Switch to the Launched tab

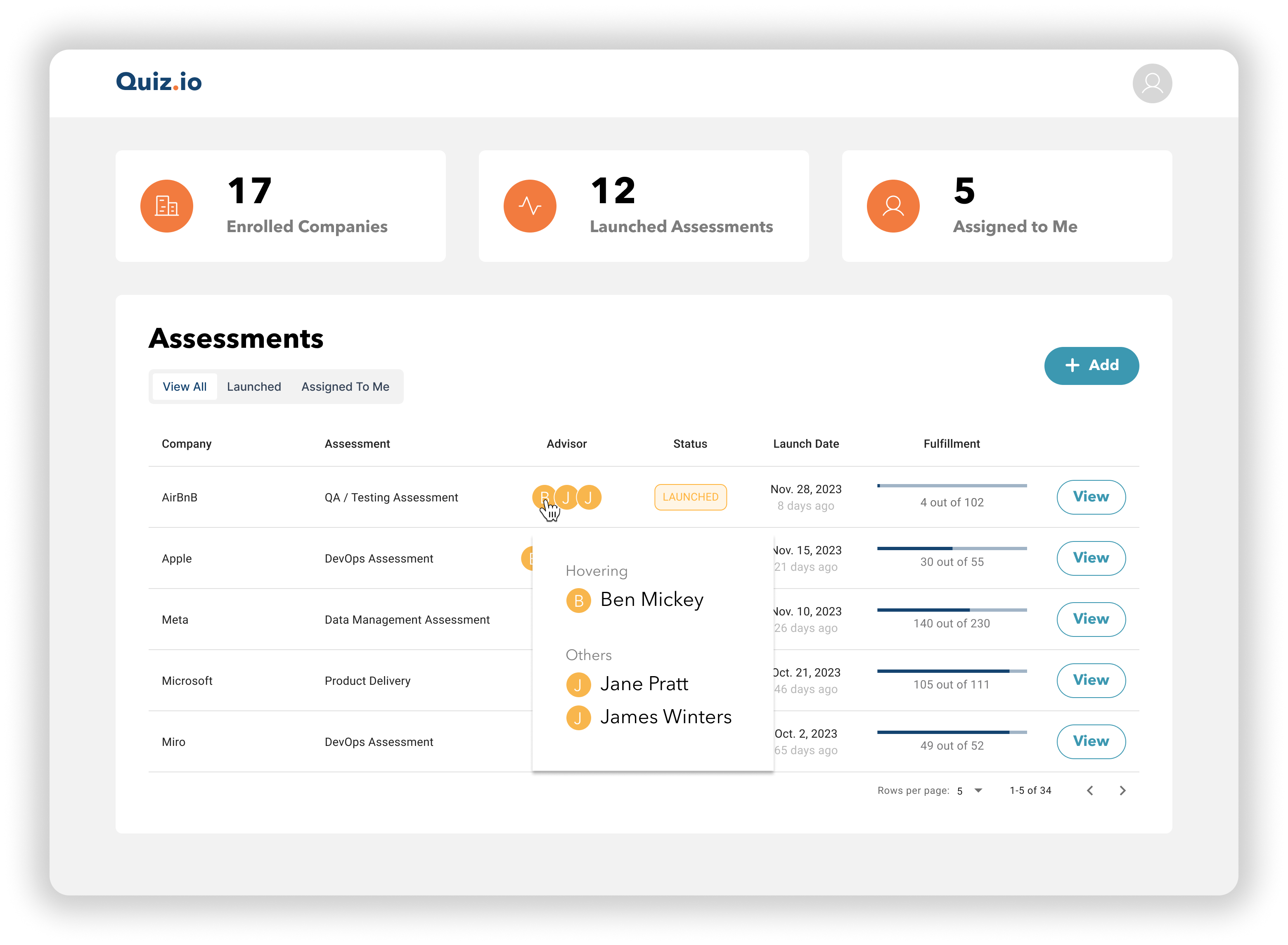pos(254,386)
